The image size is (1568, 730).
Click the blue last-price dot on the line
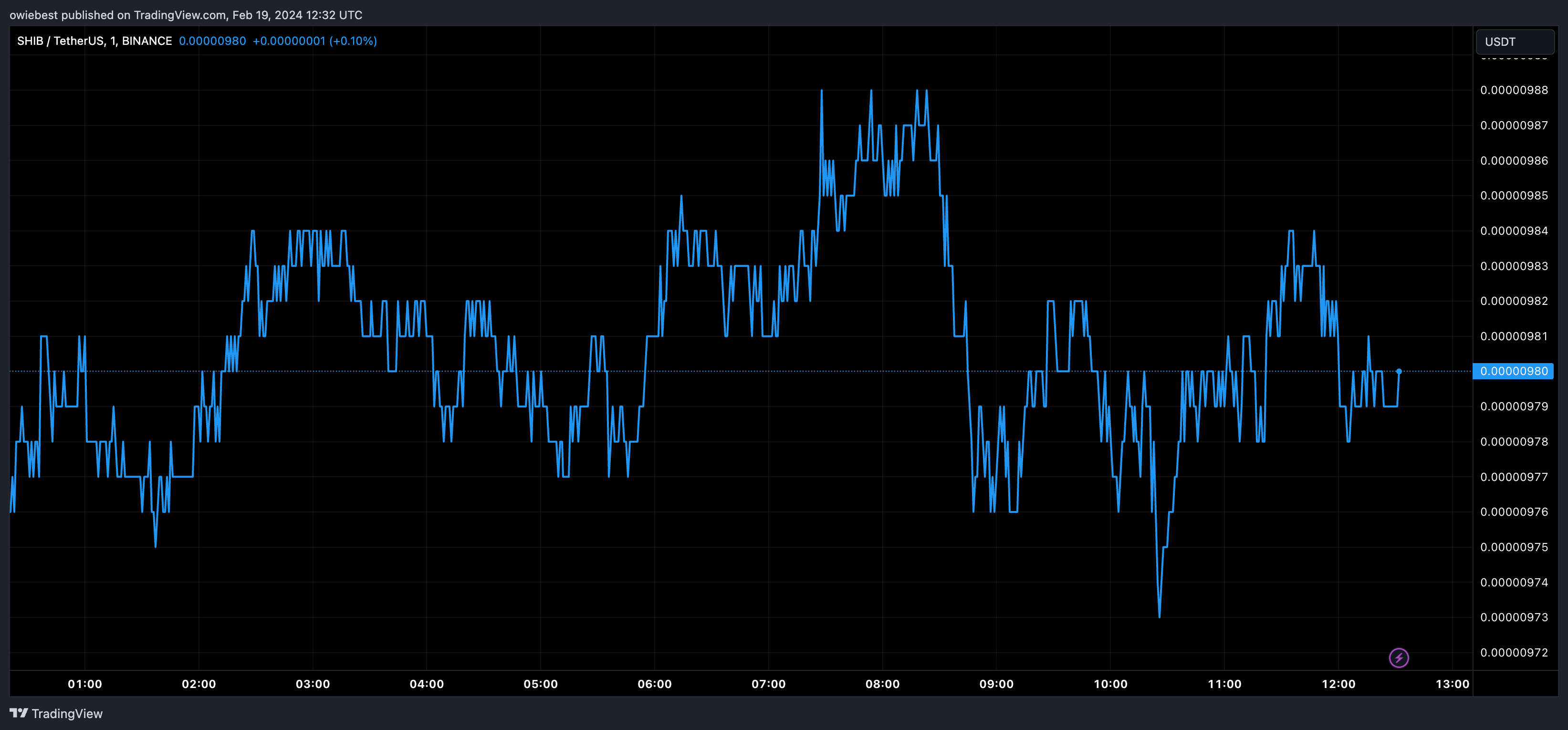pos(1399,371)
